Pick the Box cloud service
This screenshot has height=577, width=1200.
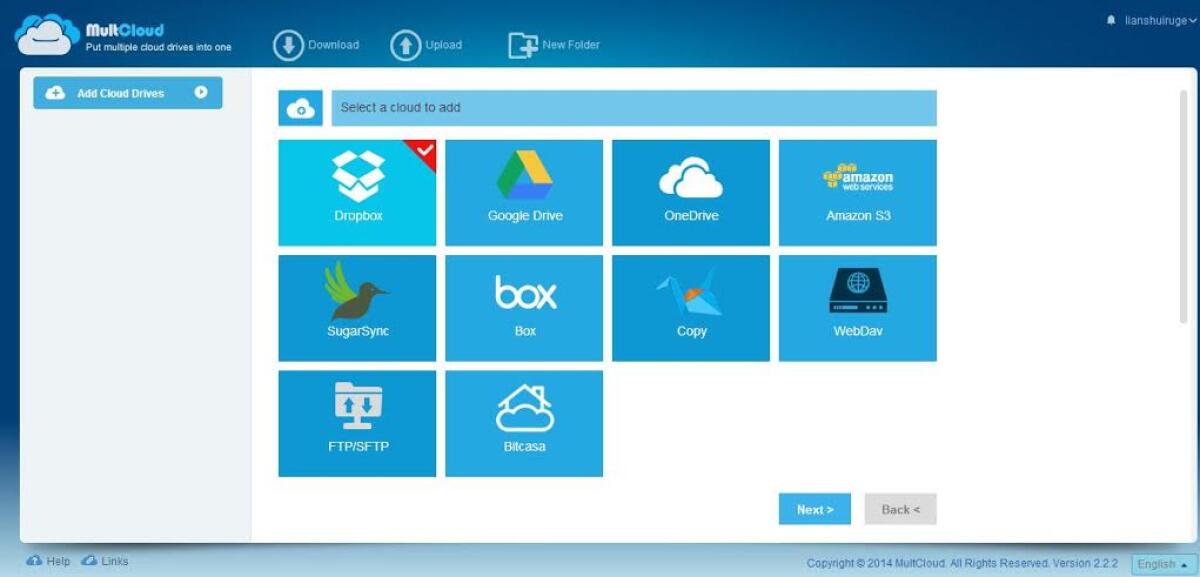click(x=523, y=307)
